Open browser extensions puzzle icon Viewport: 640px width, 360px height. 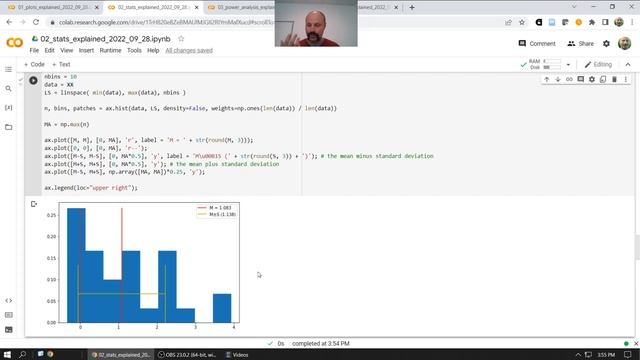592,22
